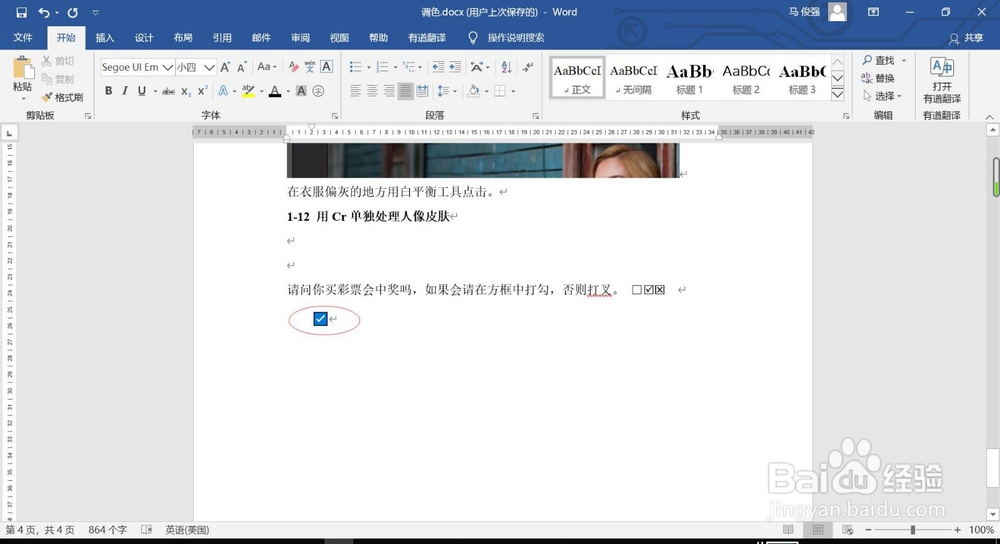1000x544 pixels.
Task: Increase paragraph indent
Action: click(455, 67)
